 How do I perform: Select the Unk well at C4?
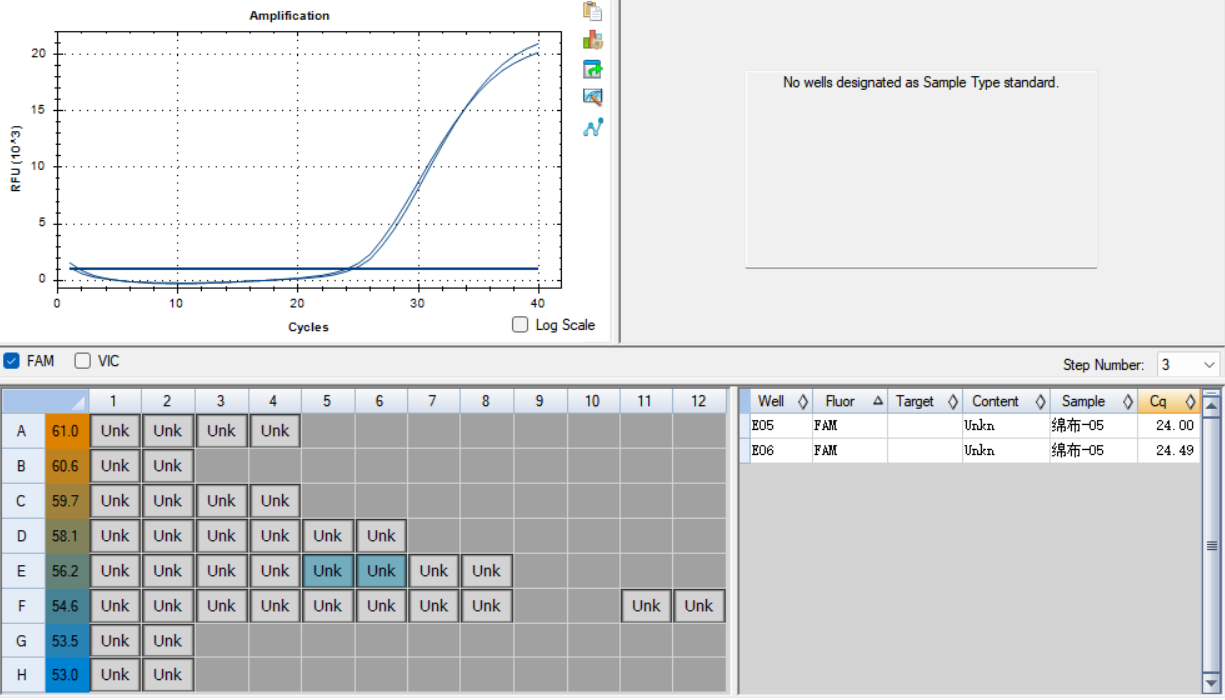point(275,500)
